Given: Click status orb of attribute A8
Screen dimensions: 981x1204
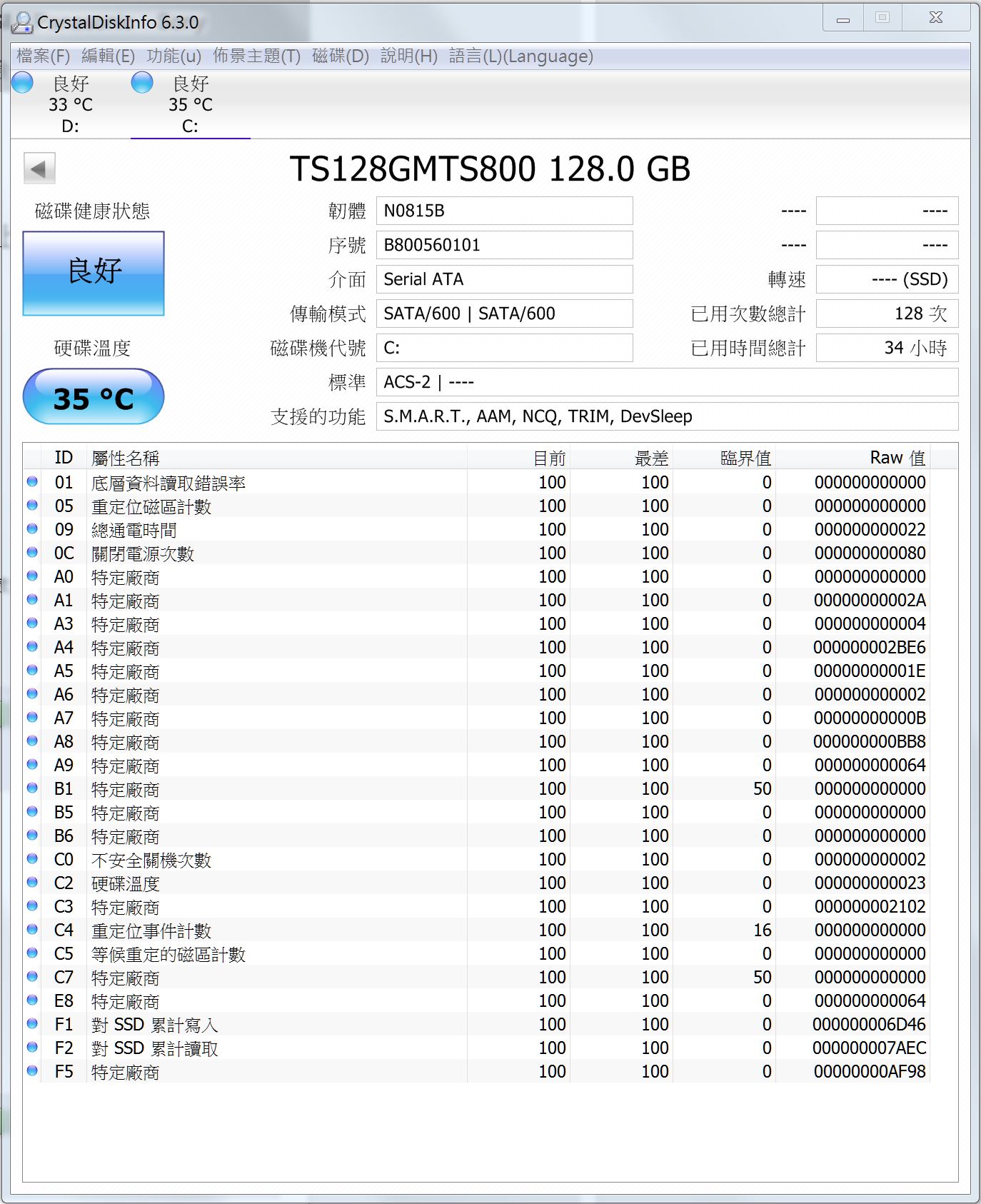Looking at the screenshot, I should [x=32, y=741].
